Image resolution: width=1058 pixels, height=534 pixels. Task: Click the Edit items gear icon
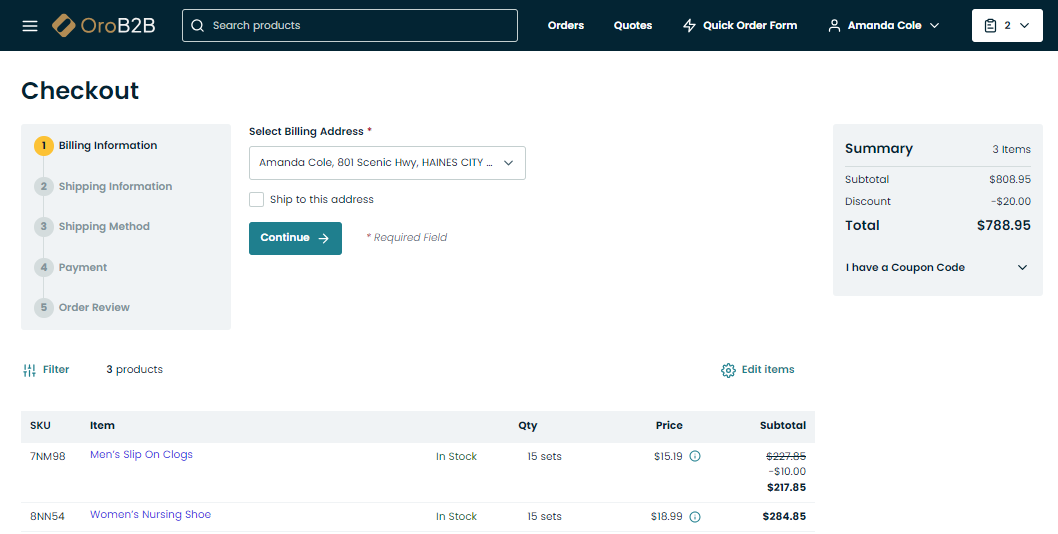point(728,370)
